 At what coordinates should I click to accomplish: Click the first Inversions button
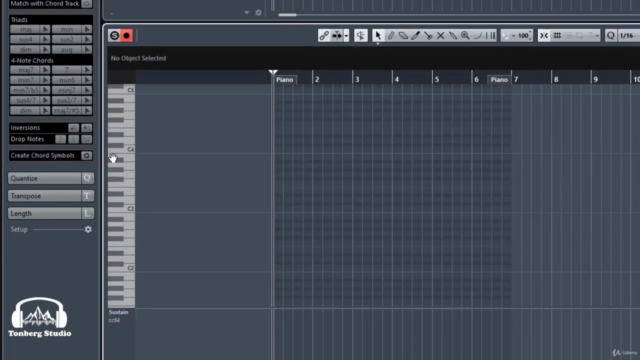coord(73,128)
